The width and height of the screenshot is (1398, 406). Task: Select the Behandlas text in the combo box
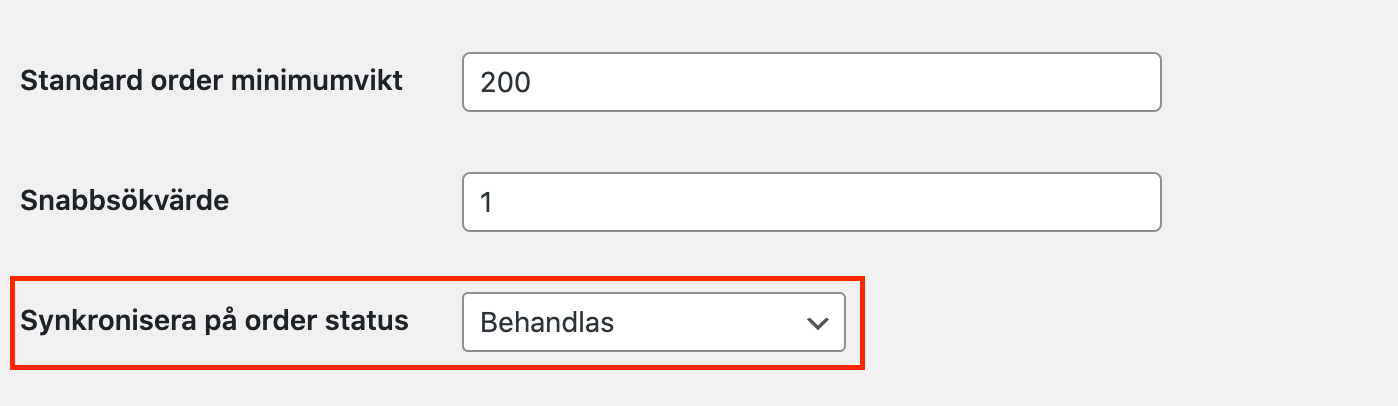(x=547, y=323)
